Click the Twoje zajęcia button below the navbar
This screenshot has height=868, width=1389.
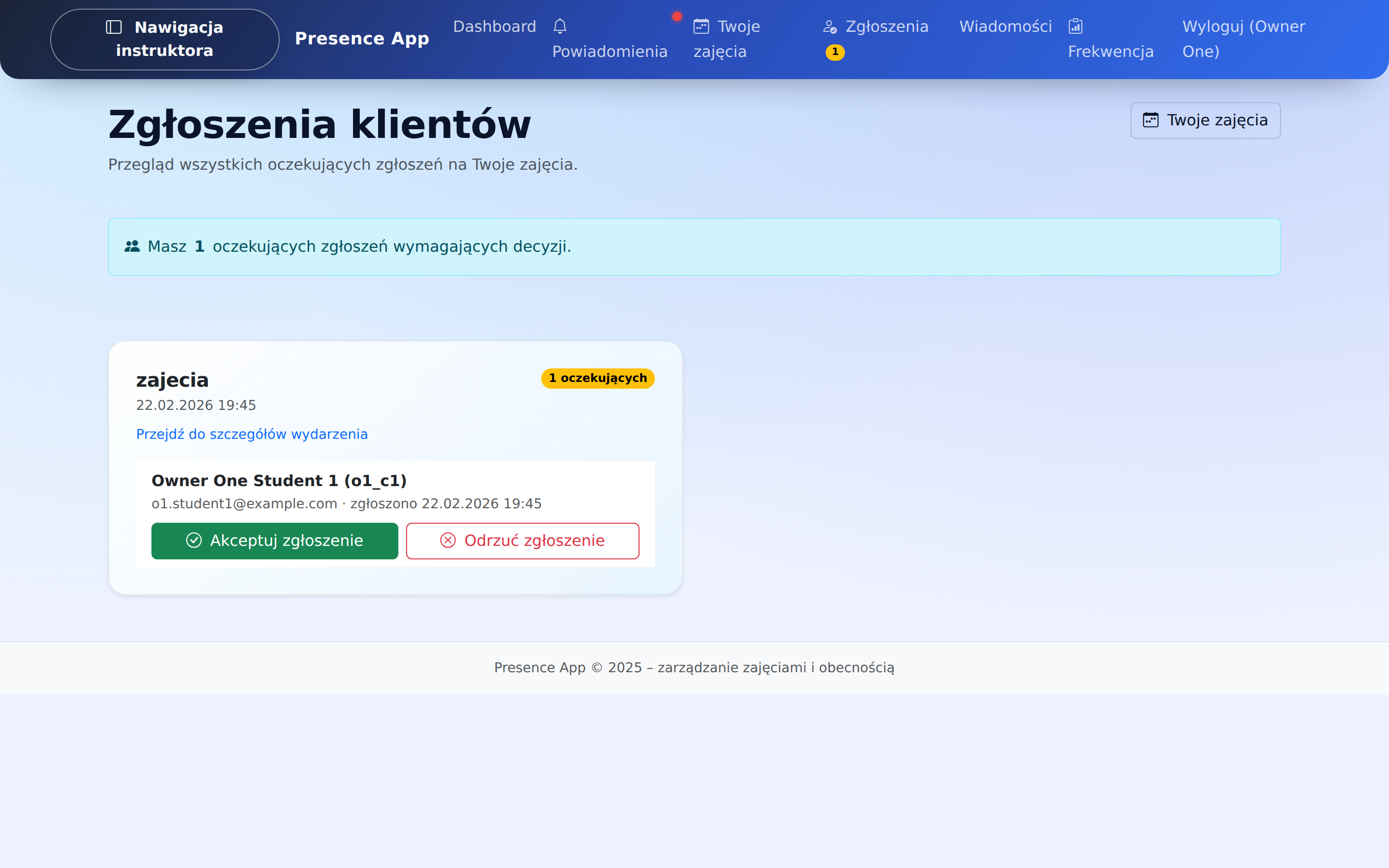(1205, 121)
